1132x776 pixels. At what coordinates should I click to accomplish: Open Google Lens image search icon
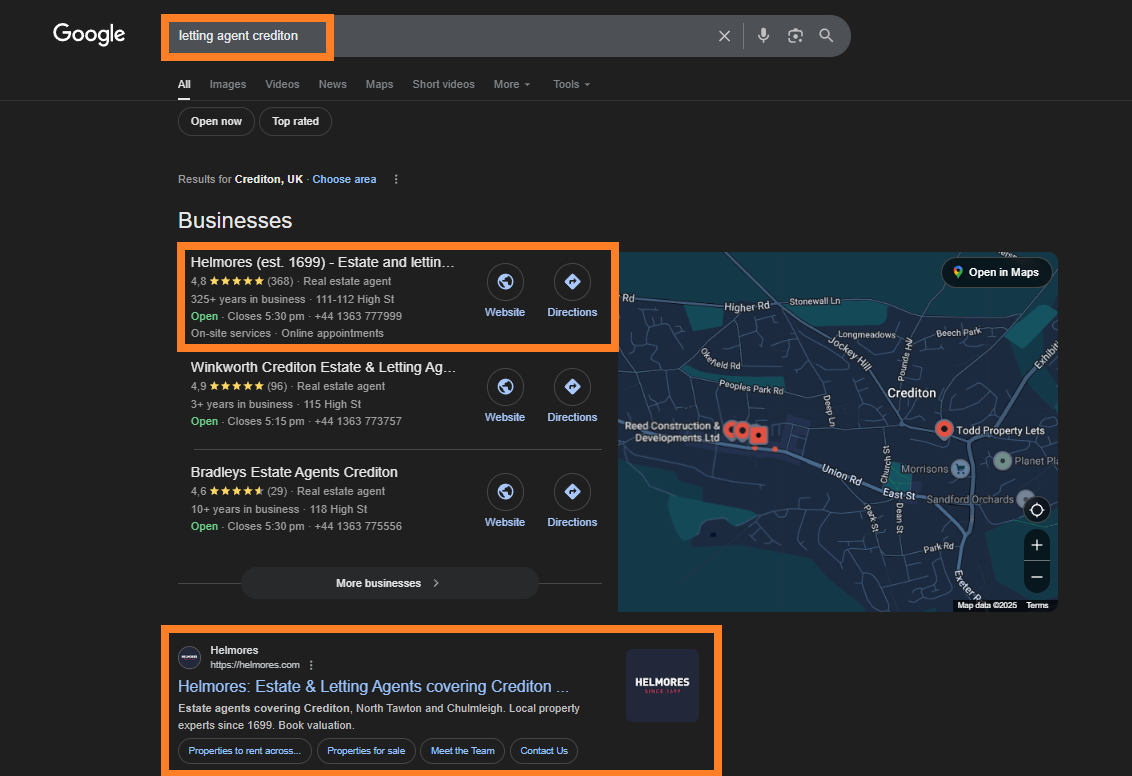[x=795, y=36]
